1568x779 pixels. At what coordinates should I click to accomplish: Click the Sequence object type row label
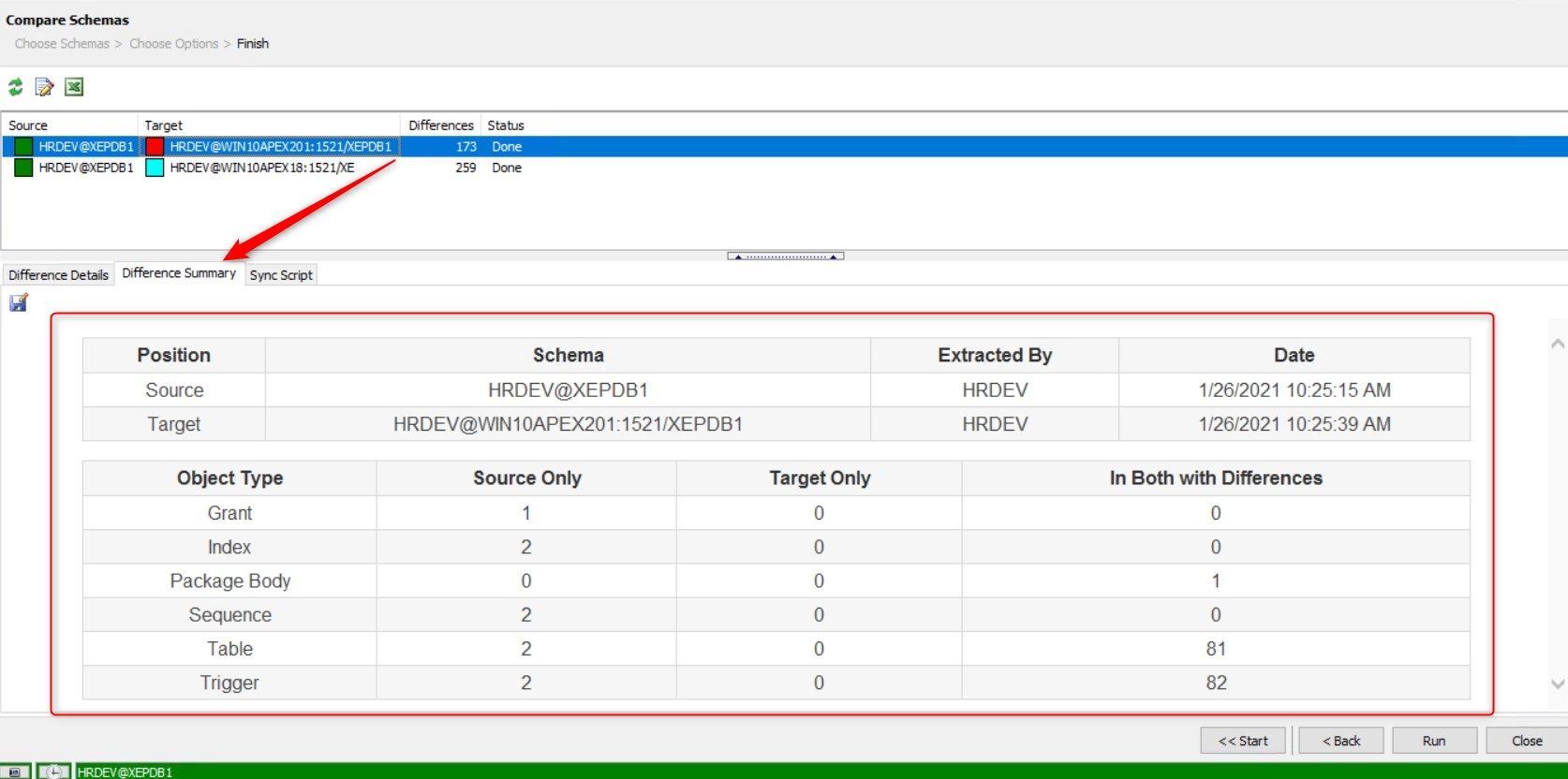point(229,615)
